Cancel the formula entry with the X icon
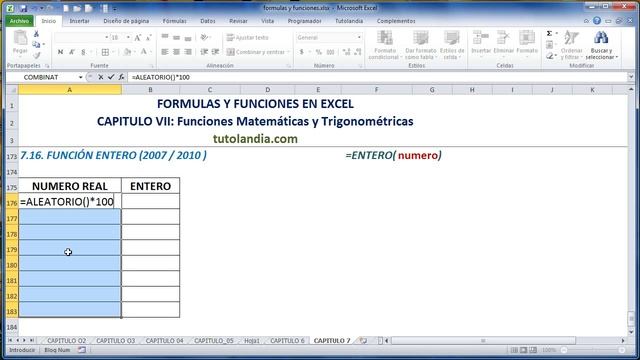Image resolution: width=640 pixels, height=360 pixels. (100, 77)
